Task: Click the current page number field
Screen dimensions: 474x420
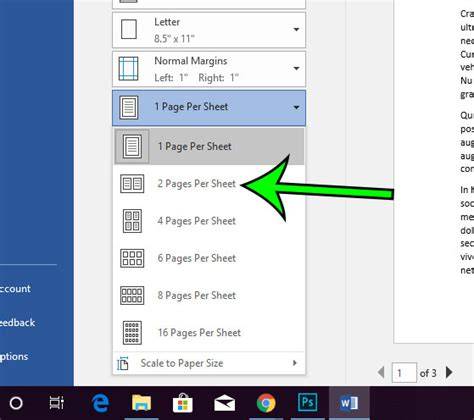Action: pyautogui.click(x=404, y=373)
